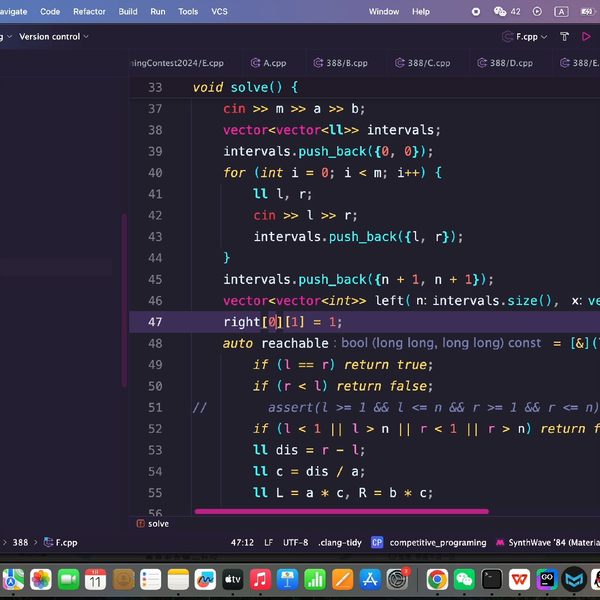Open the LF line separator selector
The width and height of the screenshot is (600, 600).
(x=268, y=542)
